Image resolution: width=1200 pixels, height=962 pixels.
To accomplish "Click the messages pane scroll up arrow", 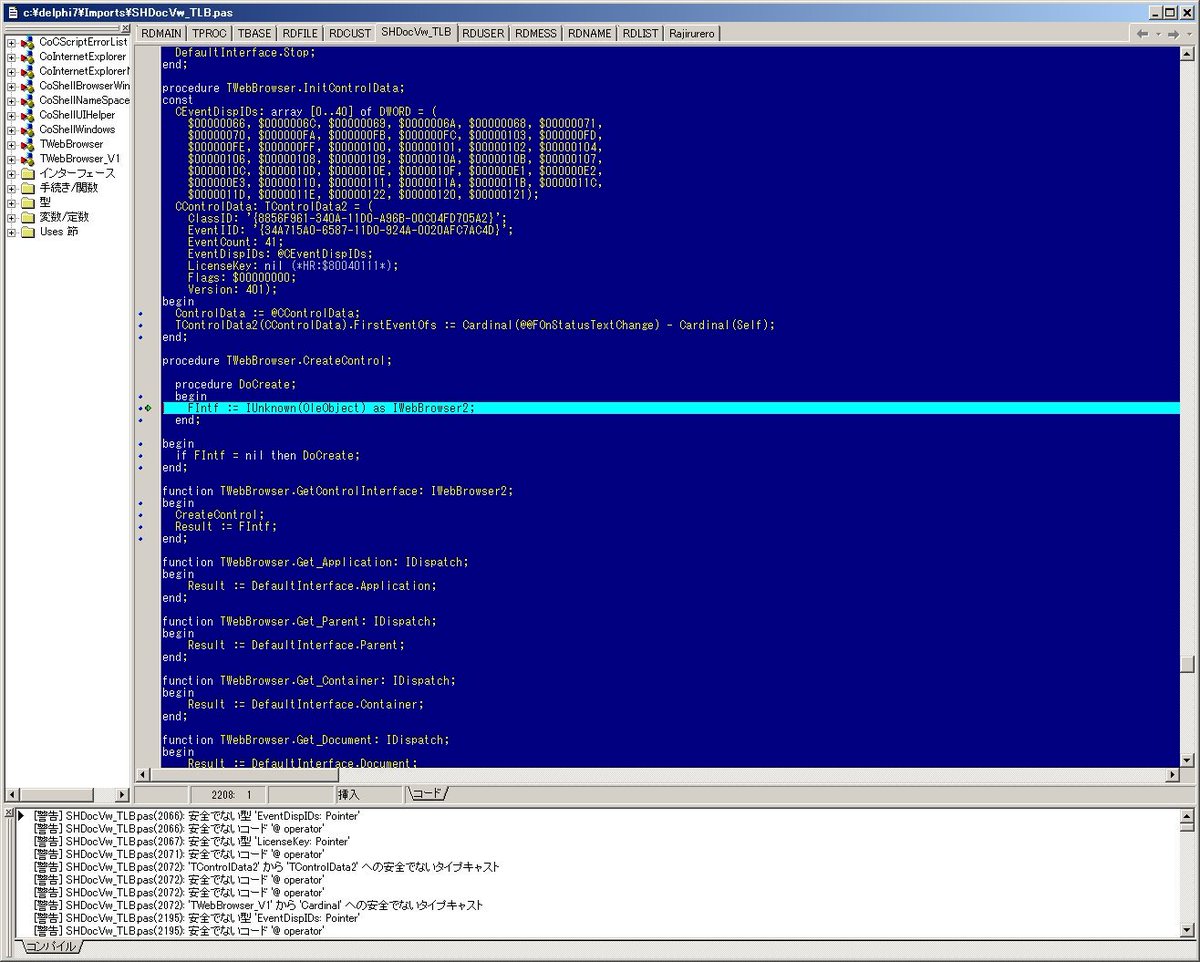I will point(1187,816).
